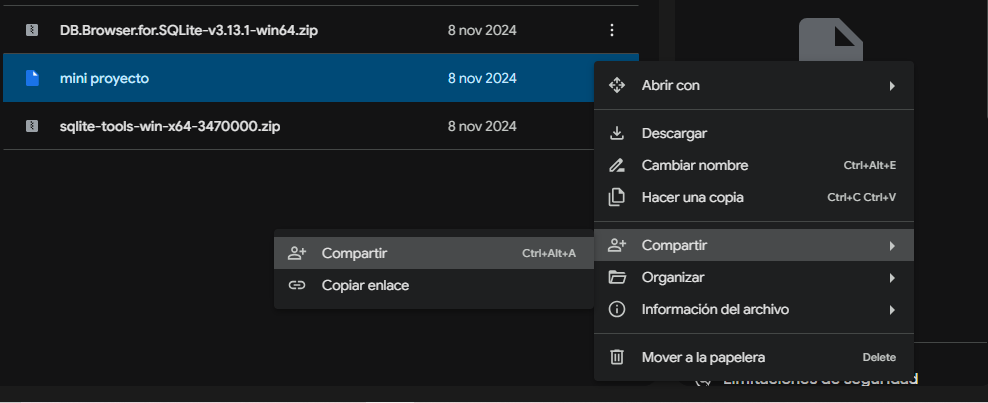The height and width of the screenshot is (403, 988).
Task: Click the info icon for Información del archivo
Action: (x=617, y=309)
